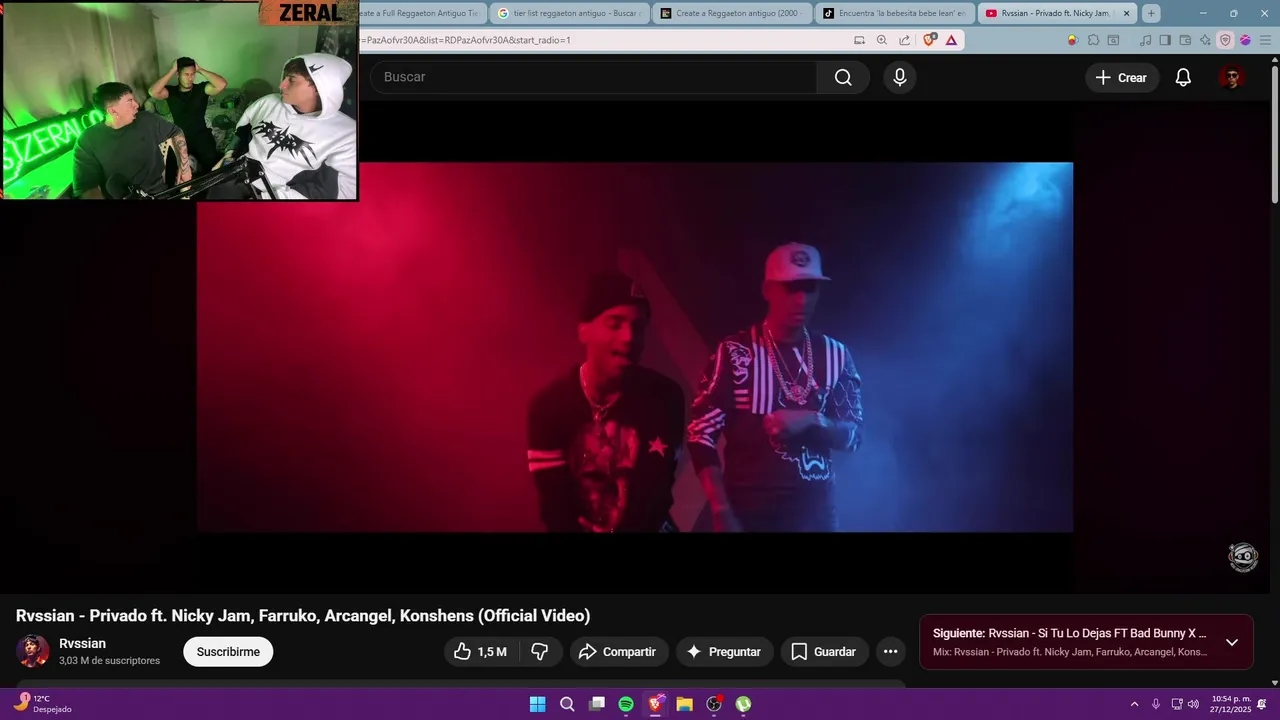Click the floating robot icon near the video
Image resolution: width=1280 pixels, height=720 pixels.
[x=1243, y=557]
